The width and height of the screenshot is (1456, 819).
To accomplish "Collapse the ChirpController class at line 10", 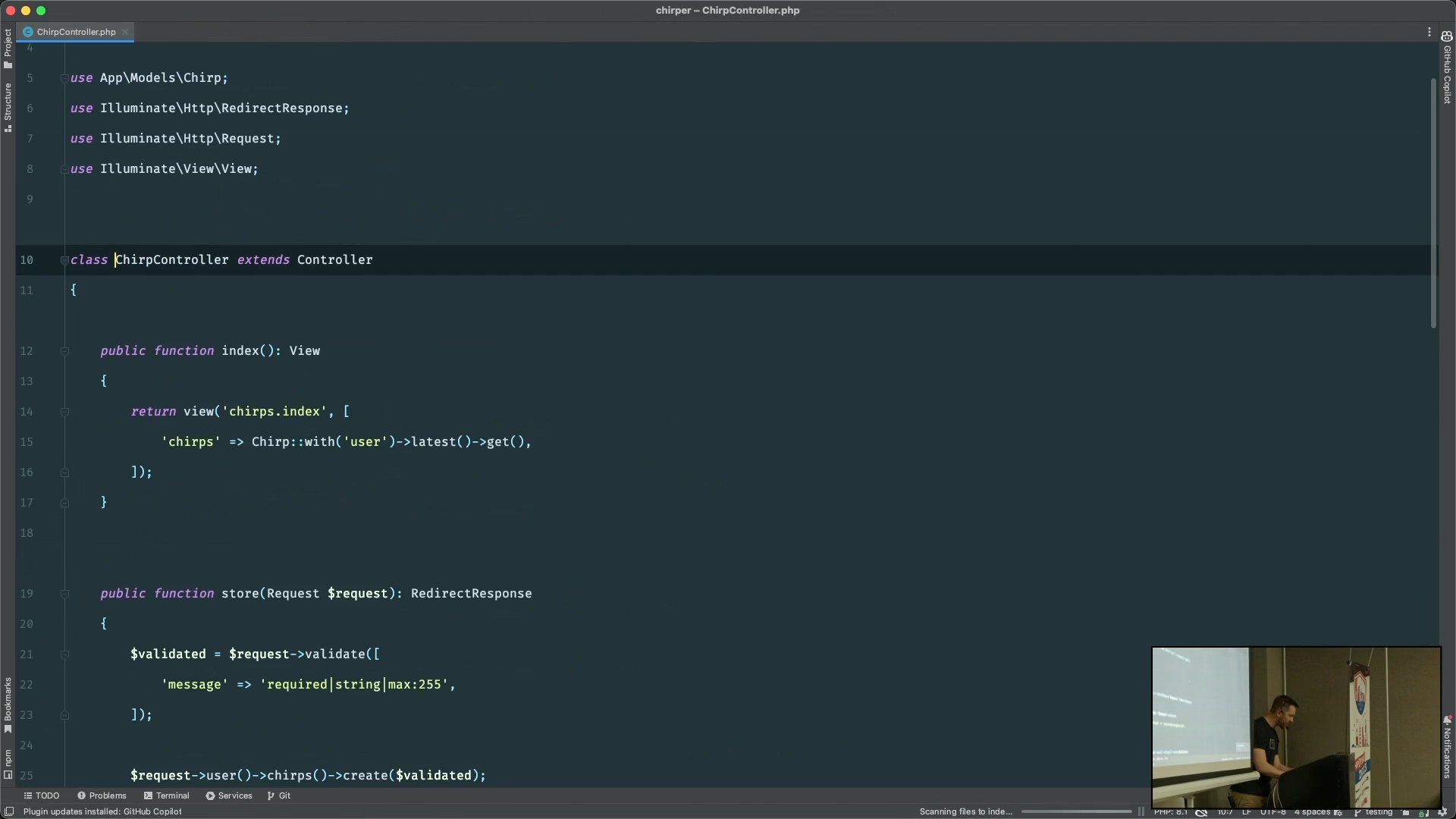I will [x=64, y=260].
